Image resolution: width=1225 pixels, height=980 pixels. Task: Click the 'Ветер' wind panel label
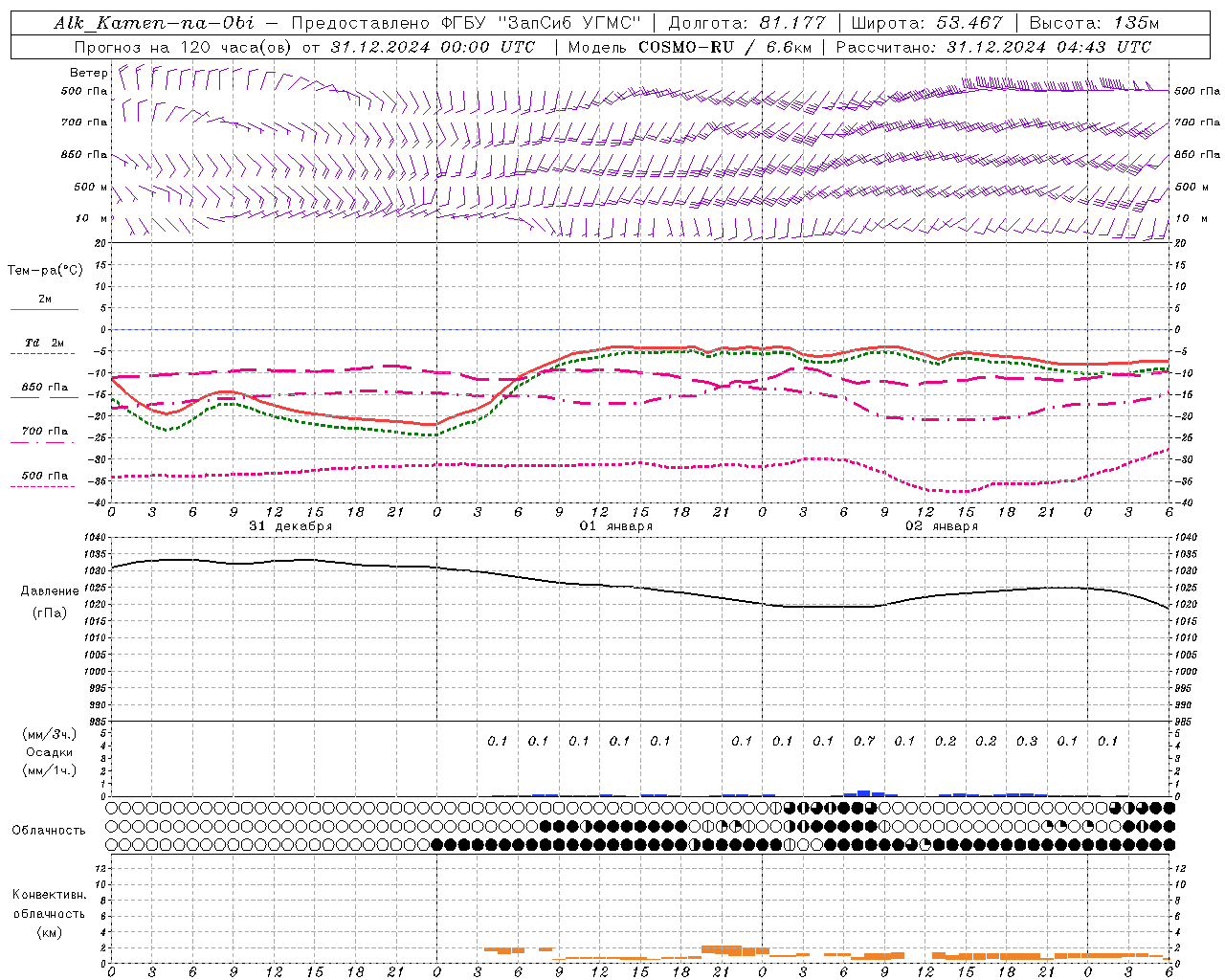coord(88,73)
